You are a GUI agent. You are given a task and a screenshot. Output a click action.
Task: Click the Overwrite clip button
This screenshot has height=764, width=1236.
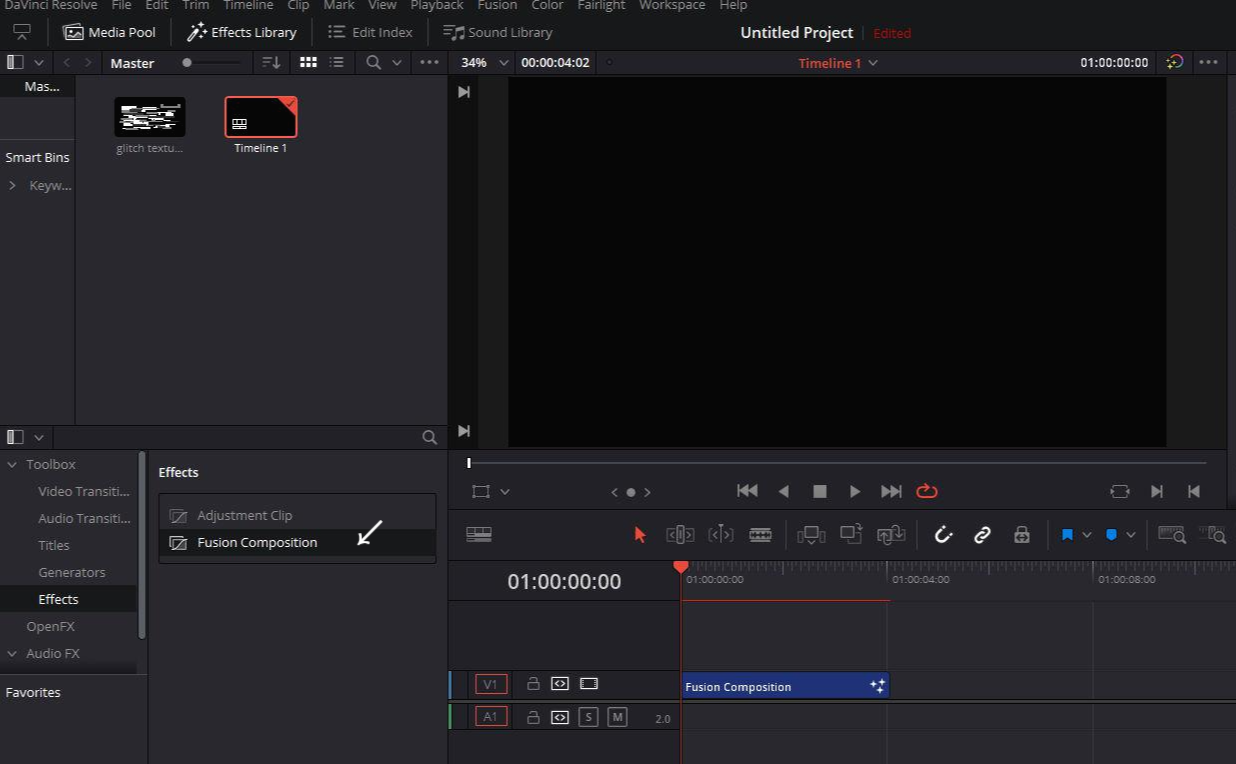point(851,535)
